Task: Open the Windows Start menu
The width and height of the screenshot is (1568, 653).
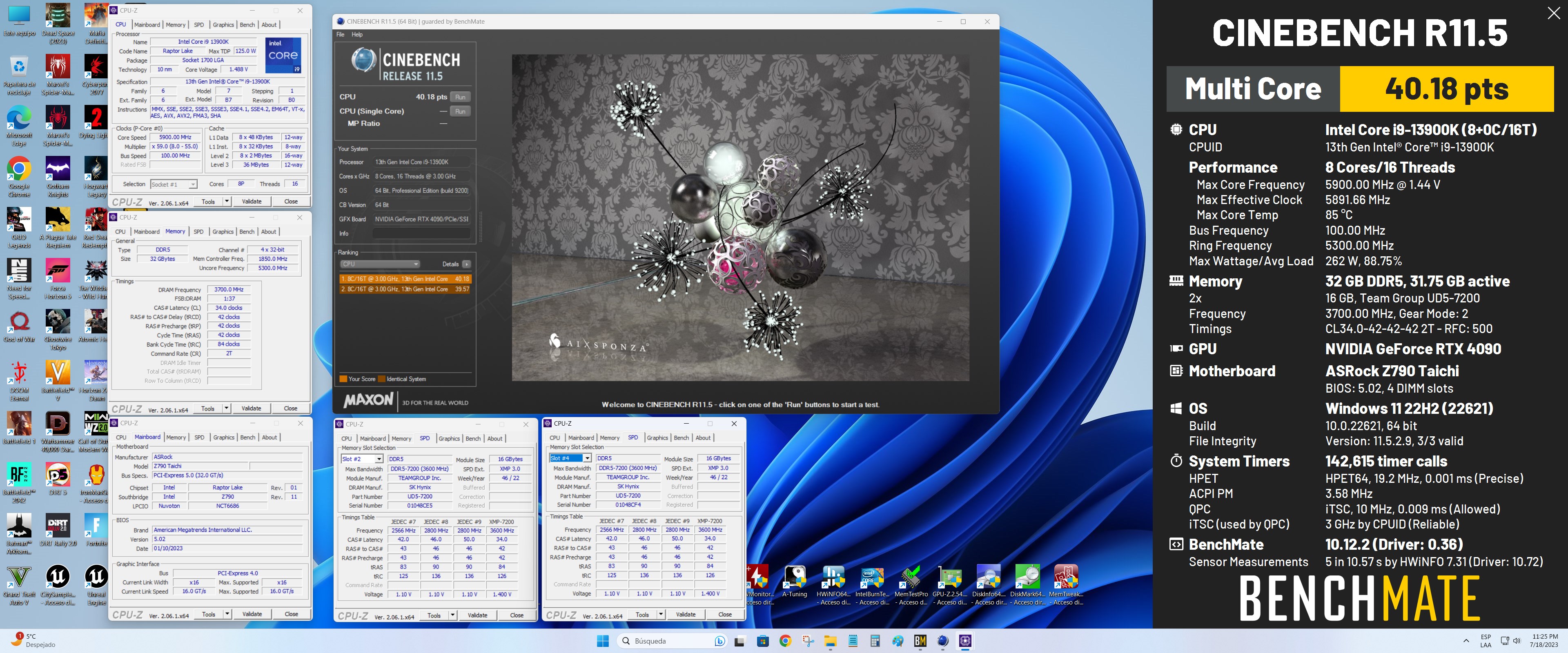Action: click(x=603, y=640)
